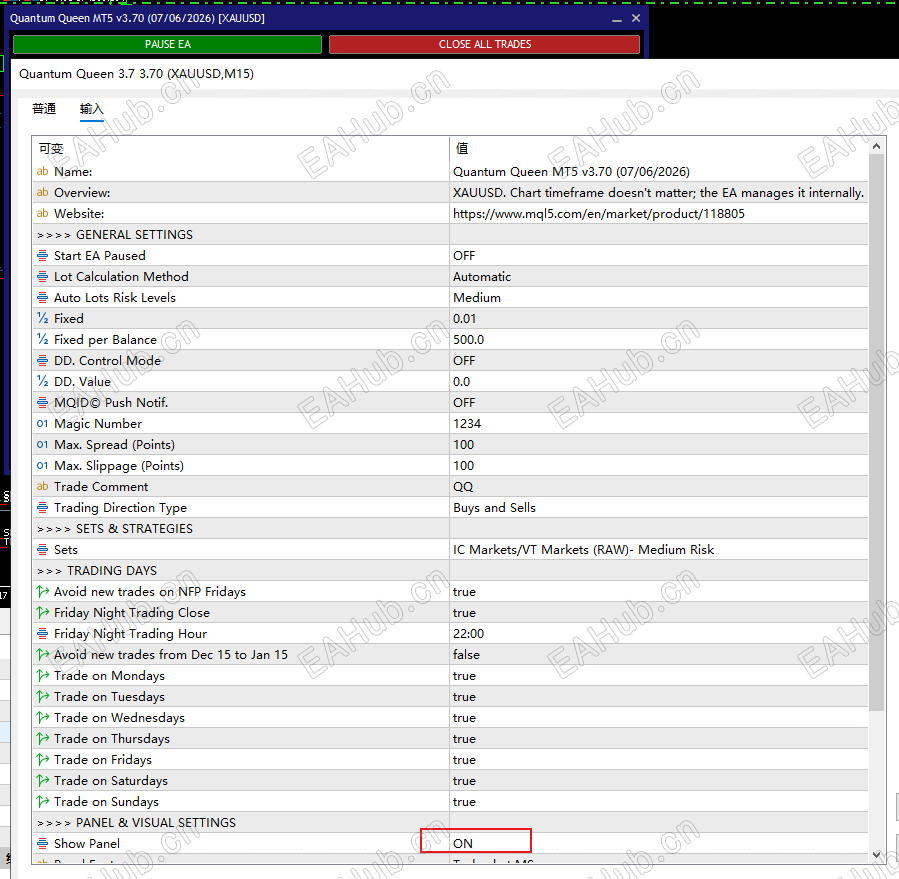Toggle Friday Night Trading Close true value
This screenshot has width=899, height=879.
[x=659, y=612]
